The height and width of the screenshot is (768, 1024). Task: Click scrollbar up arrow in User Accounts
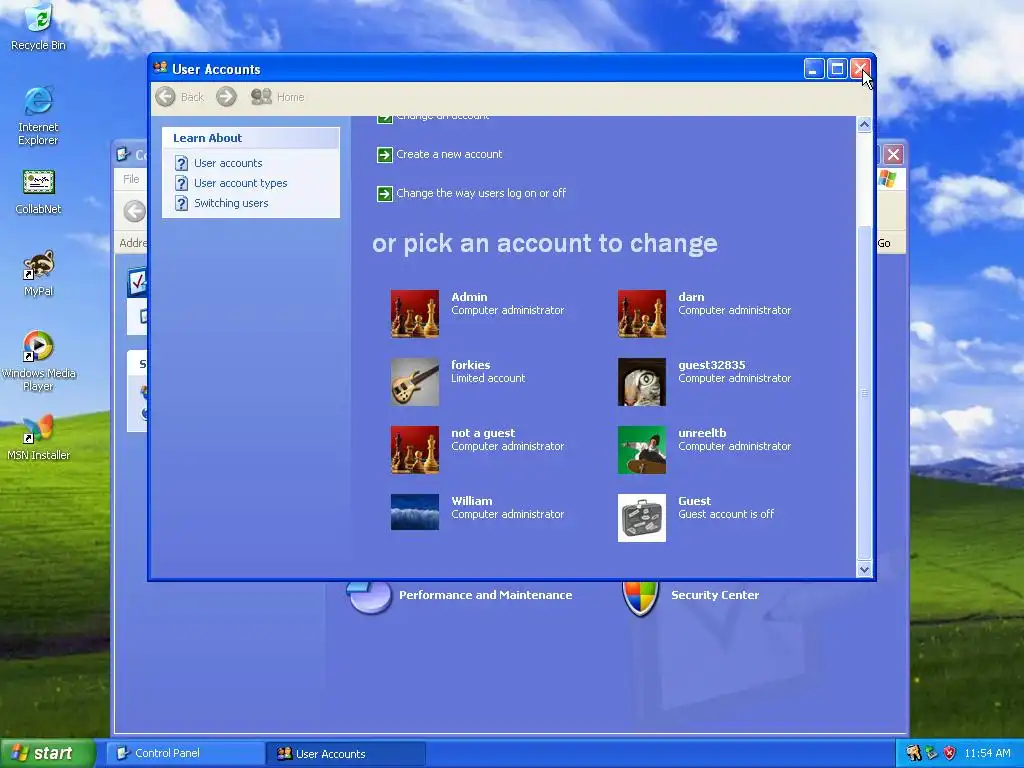click(864, 125)
